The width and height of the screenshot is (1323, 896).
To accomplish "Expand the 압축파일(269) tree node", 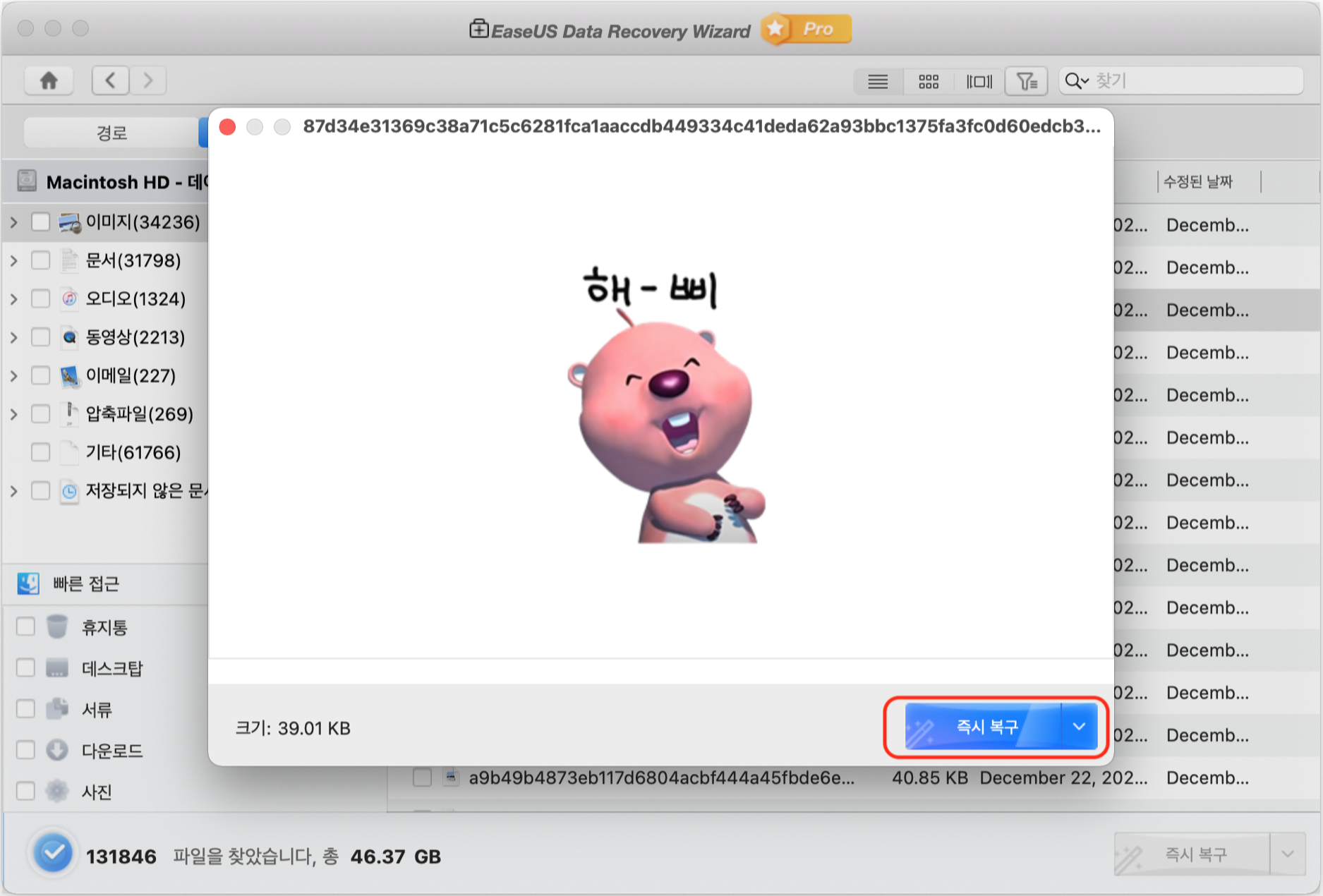I will 14,414.
